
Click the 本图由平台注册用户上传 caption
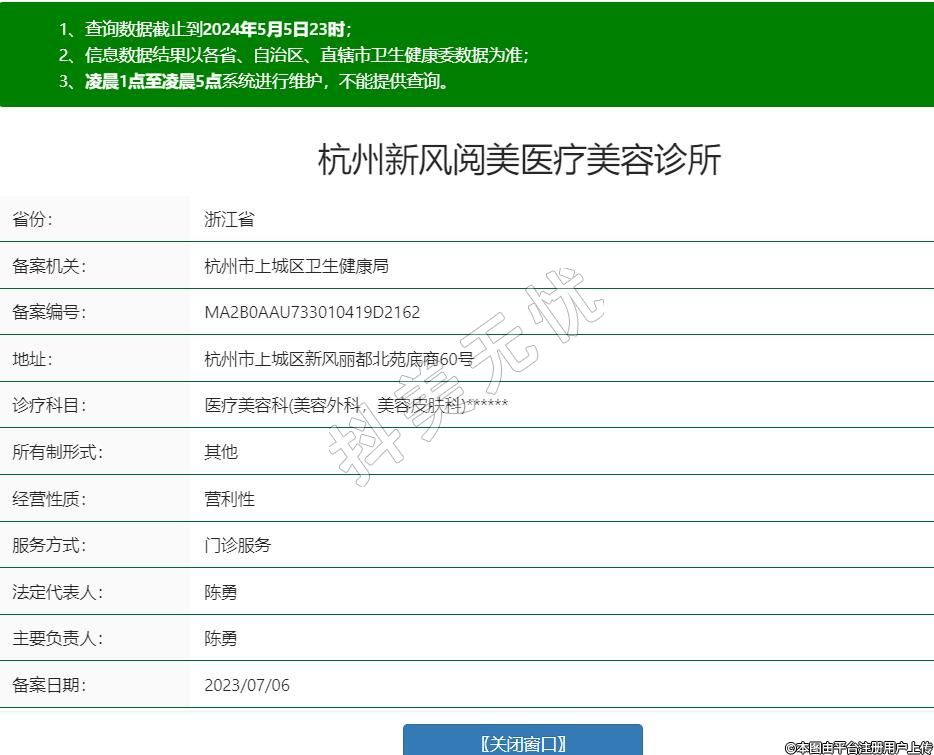pos(858,747)
